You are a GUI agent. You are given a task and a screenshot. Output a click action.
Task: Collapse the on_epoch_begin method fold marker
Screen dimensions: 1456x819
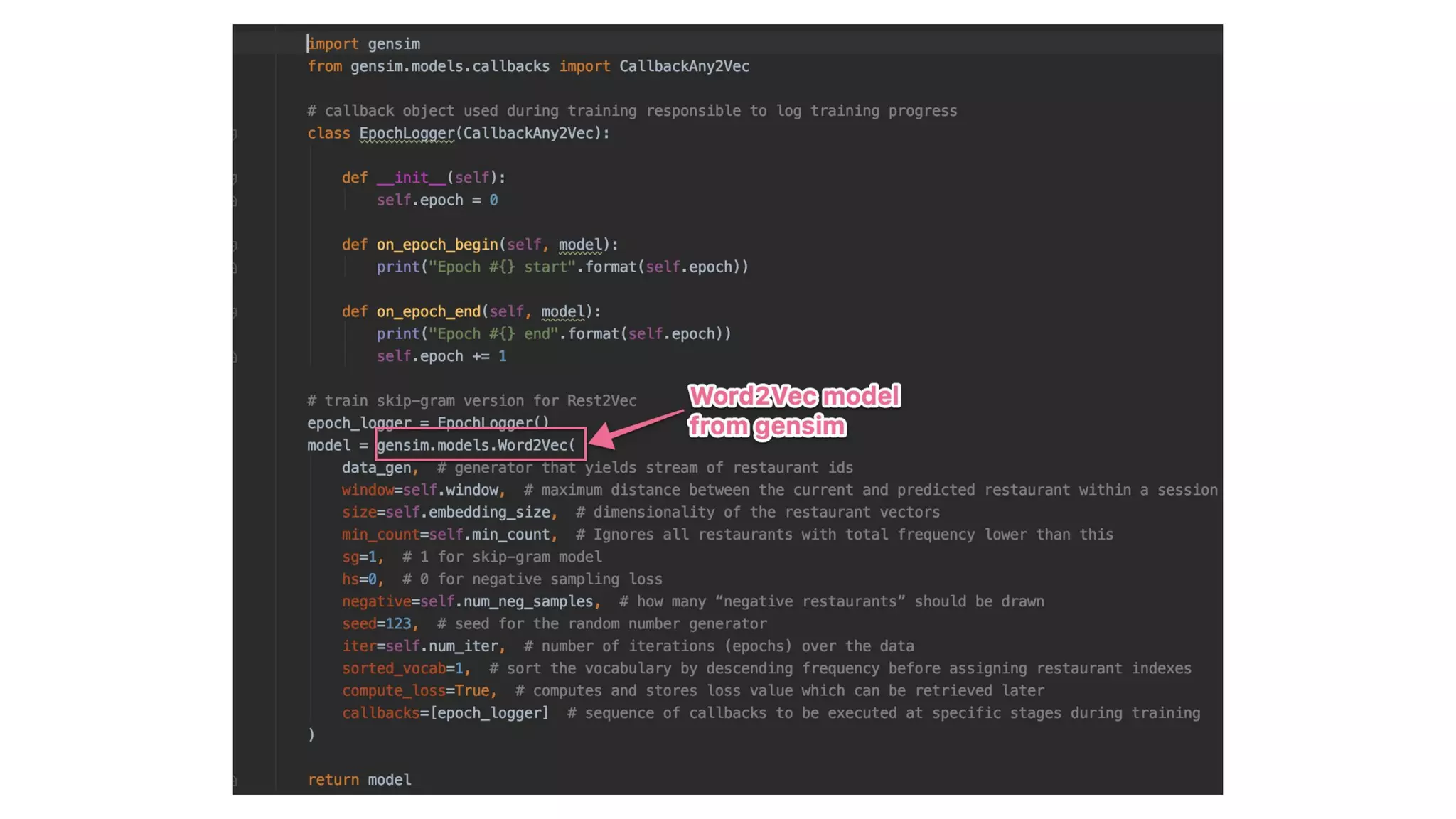click(x=235, y=245)
